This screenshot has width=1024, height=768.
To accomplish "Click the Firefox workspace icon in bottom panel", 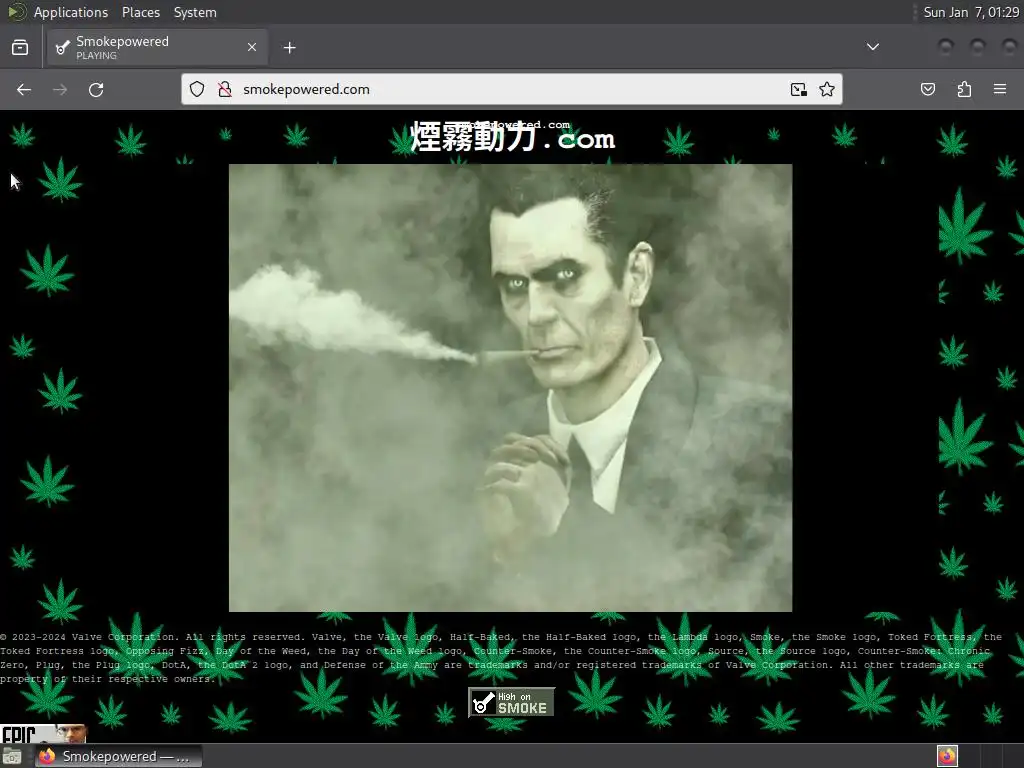I will click(947, 756).
